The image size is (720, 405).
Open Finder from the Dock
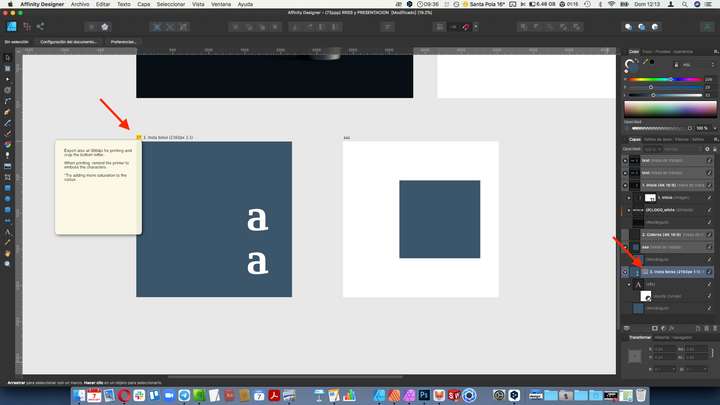79,395
